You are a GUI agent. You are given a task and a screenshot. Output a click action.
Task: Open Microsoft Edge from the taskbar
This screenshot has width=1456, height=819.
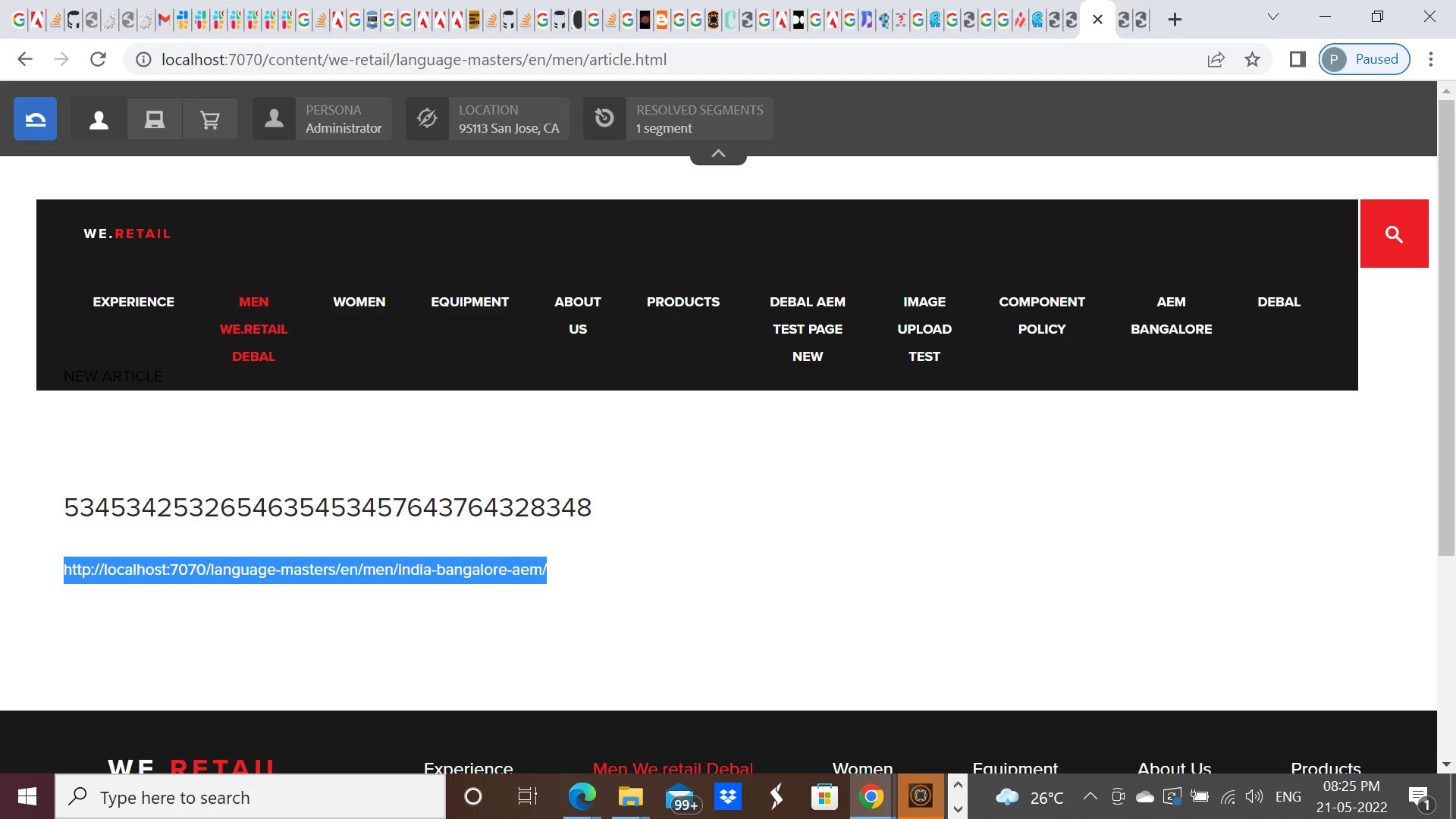[582, 797]
